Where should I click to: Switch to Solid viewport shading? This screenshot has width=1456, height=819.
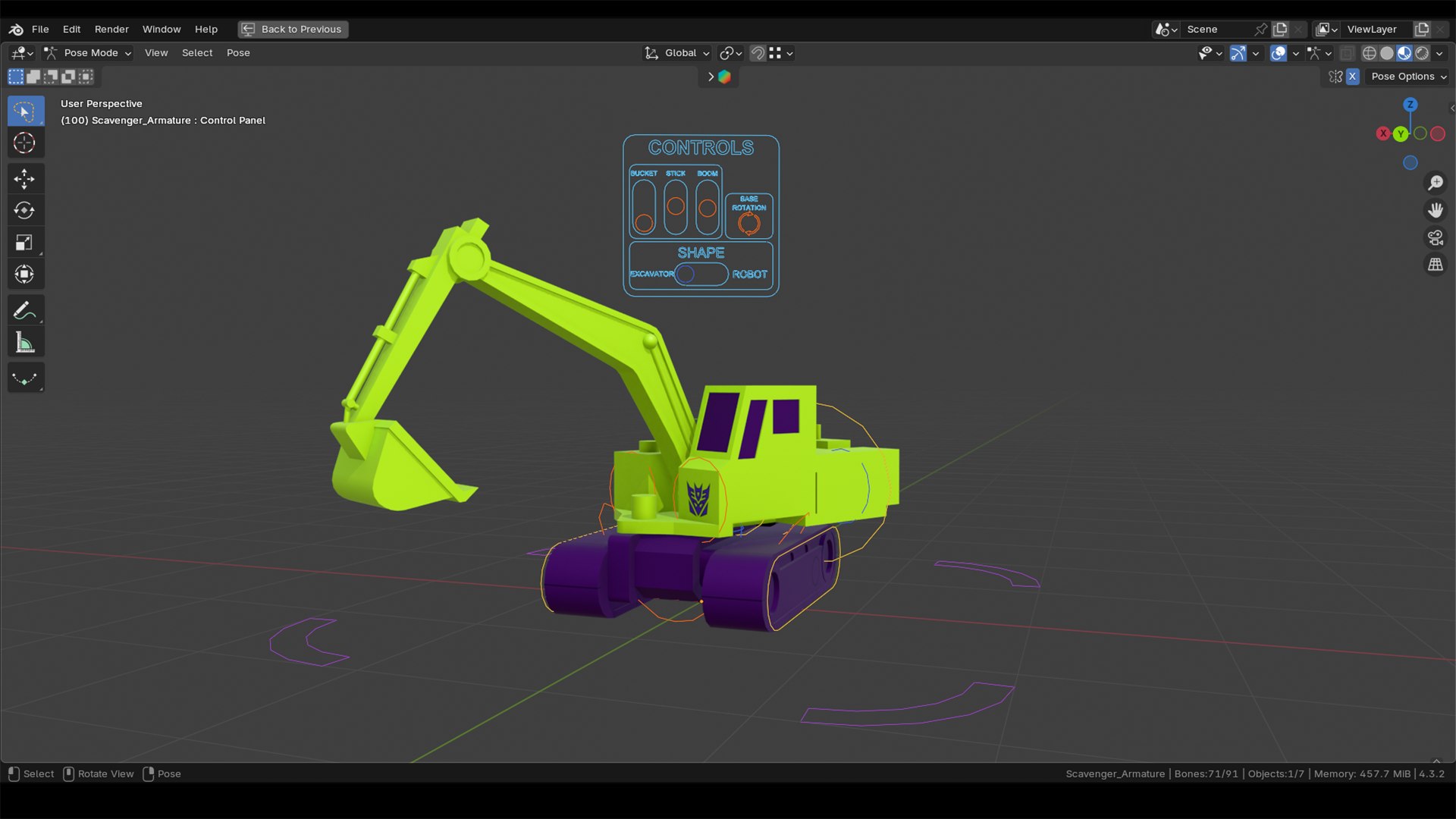click(x=1386, y=53)
